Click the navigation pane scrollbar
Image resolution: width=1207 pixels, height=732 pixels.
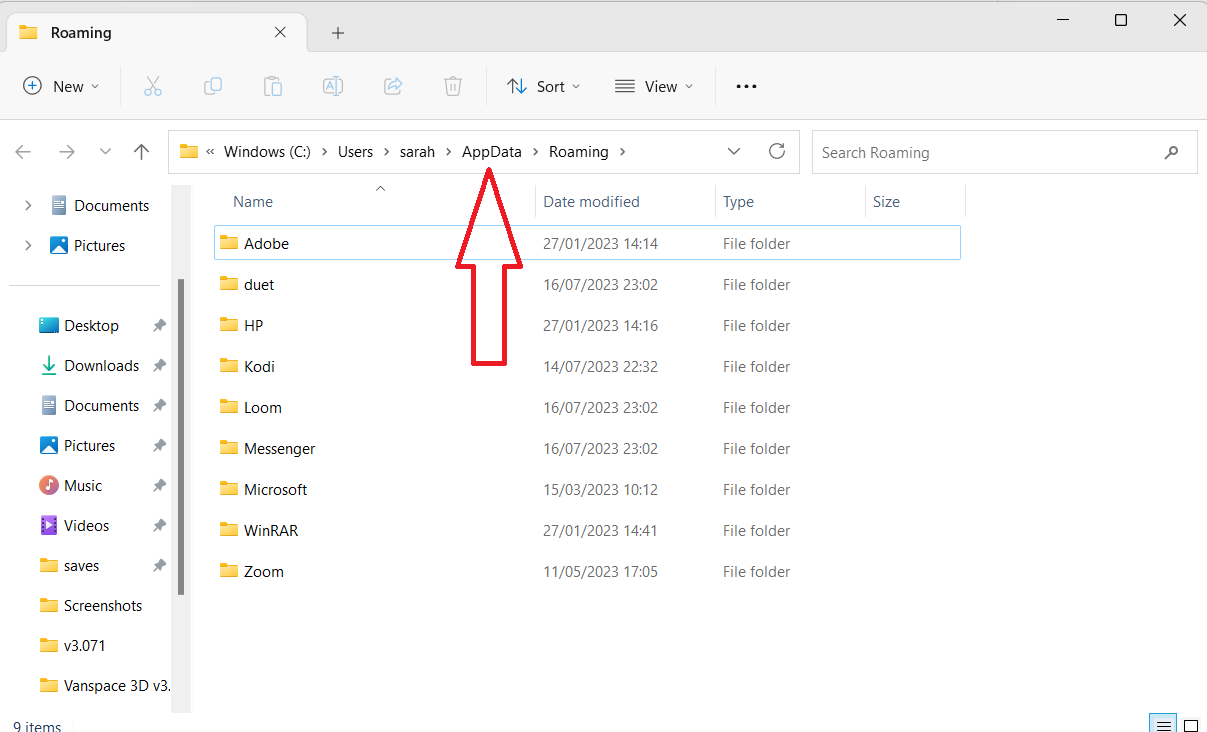[181, 435]
